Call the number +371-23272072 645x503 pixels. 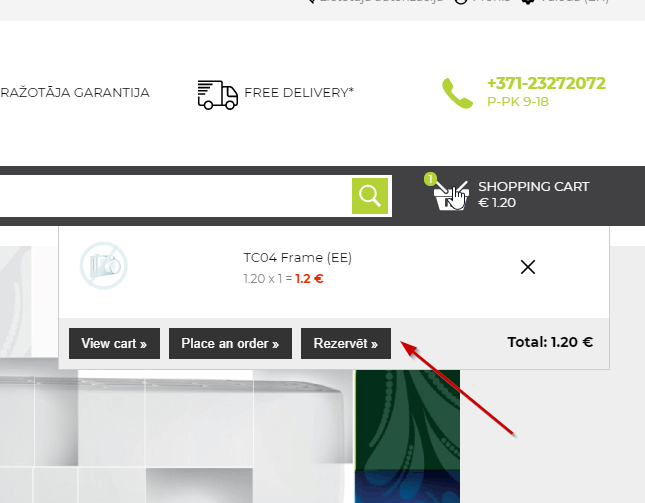click(x=546, y=83)
